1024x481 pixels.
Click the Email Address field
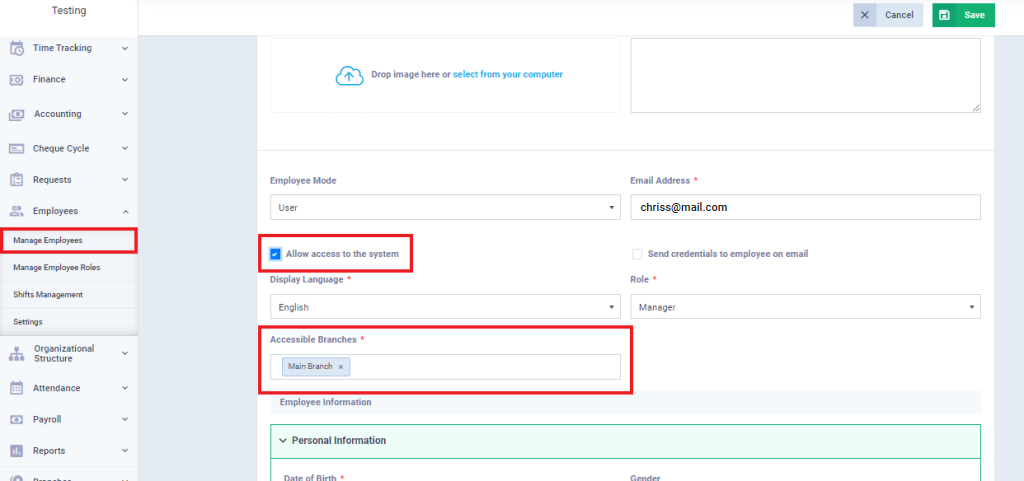806,208
